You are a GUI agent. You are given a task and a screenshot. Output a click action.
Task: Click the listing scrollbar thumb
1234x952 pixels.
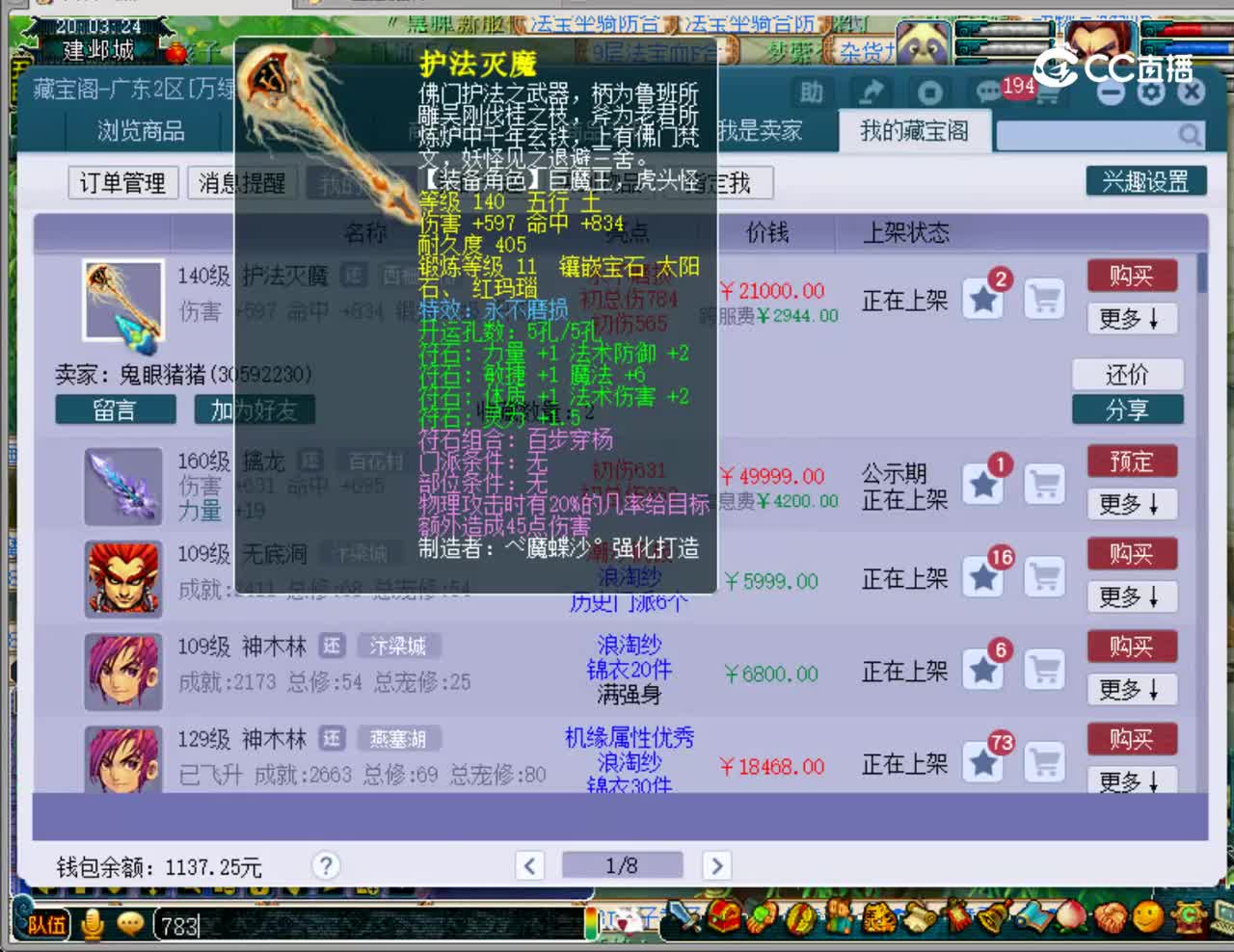pyautogui.click(x=1202, y=273)
